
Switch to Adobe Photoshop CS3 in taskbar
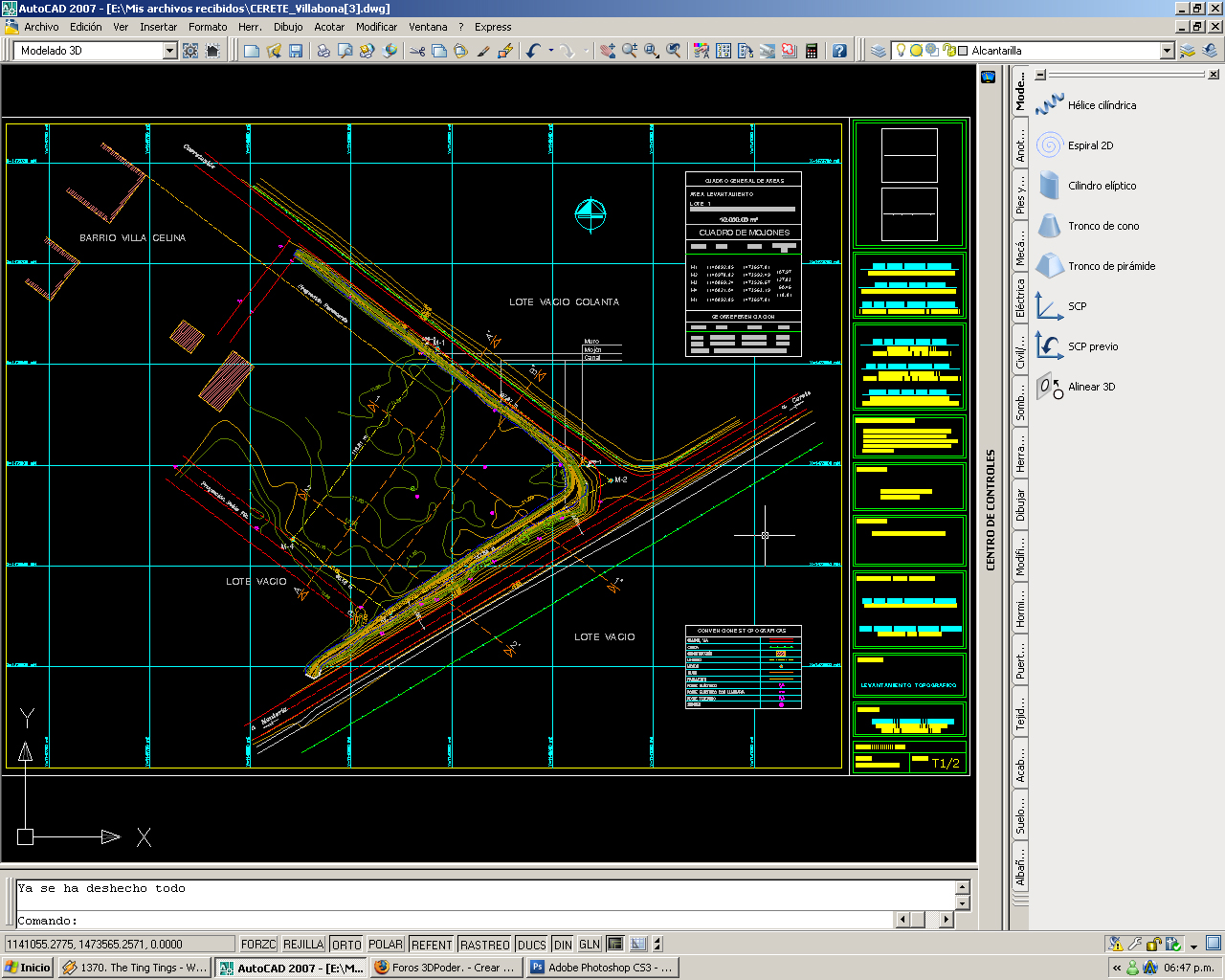point(601,968)
